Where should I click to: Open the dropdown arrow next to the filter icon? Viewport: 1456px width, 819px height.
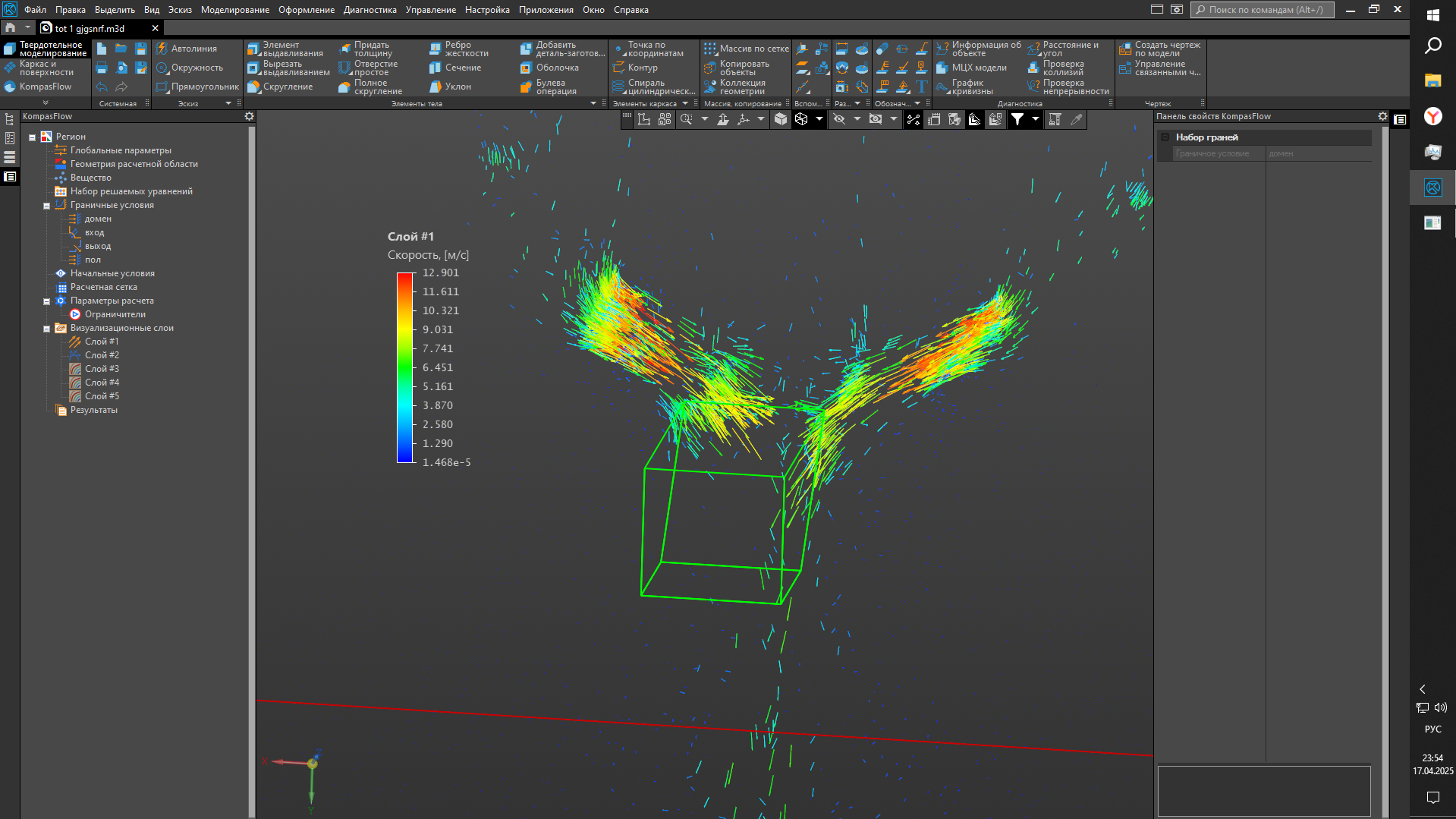1035,119
